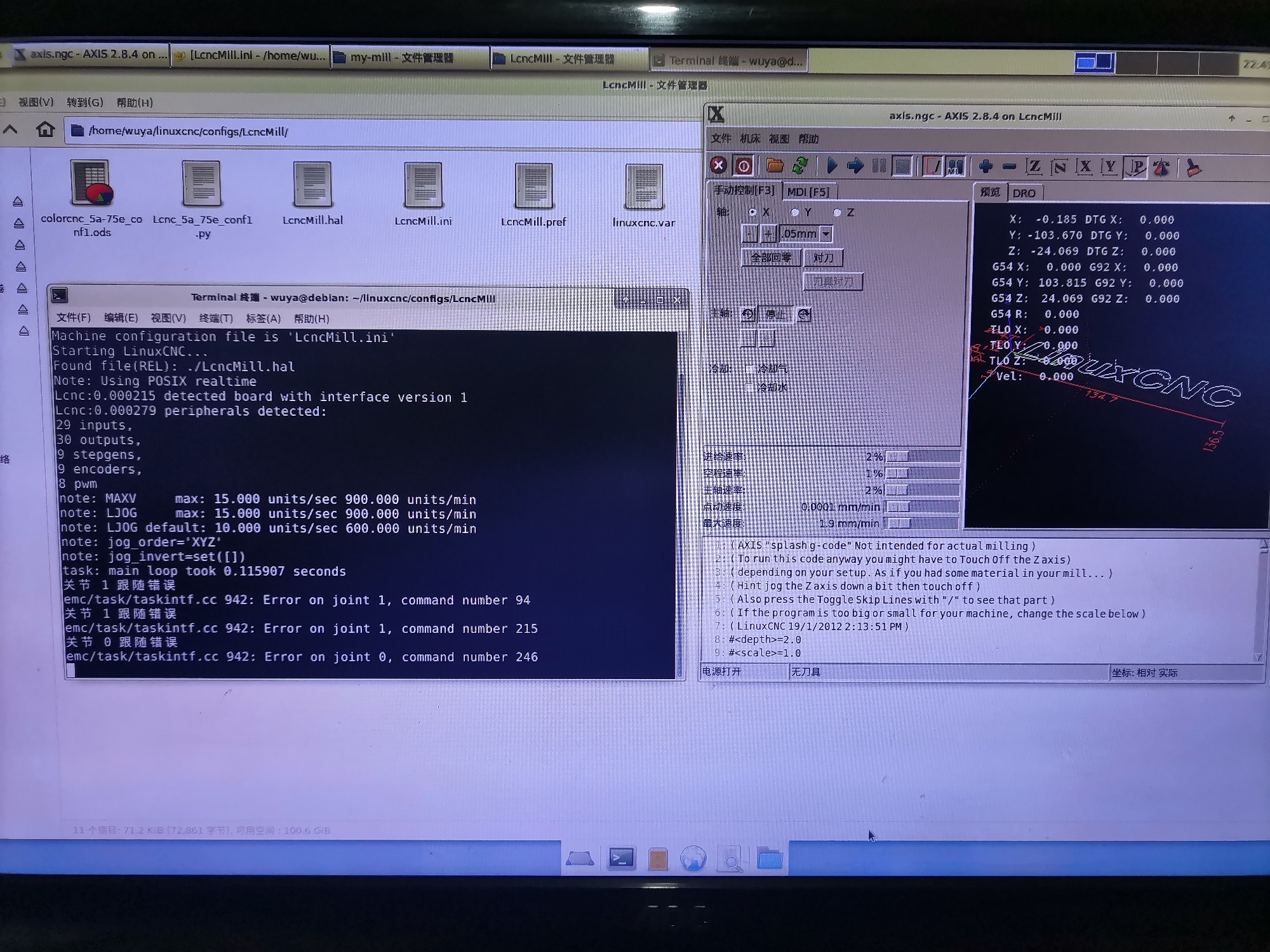Viewport: 1270px width, 952px height.
Task: Launch web browser globe in dock
Action: [693, 859]
